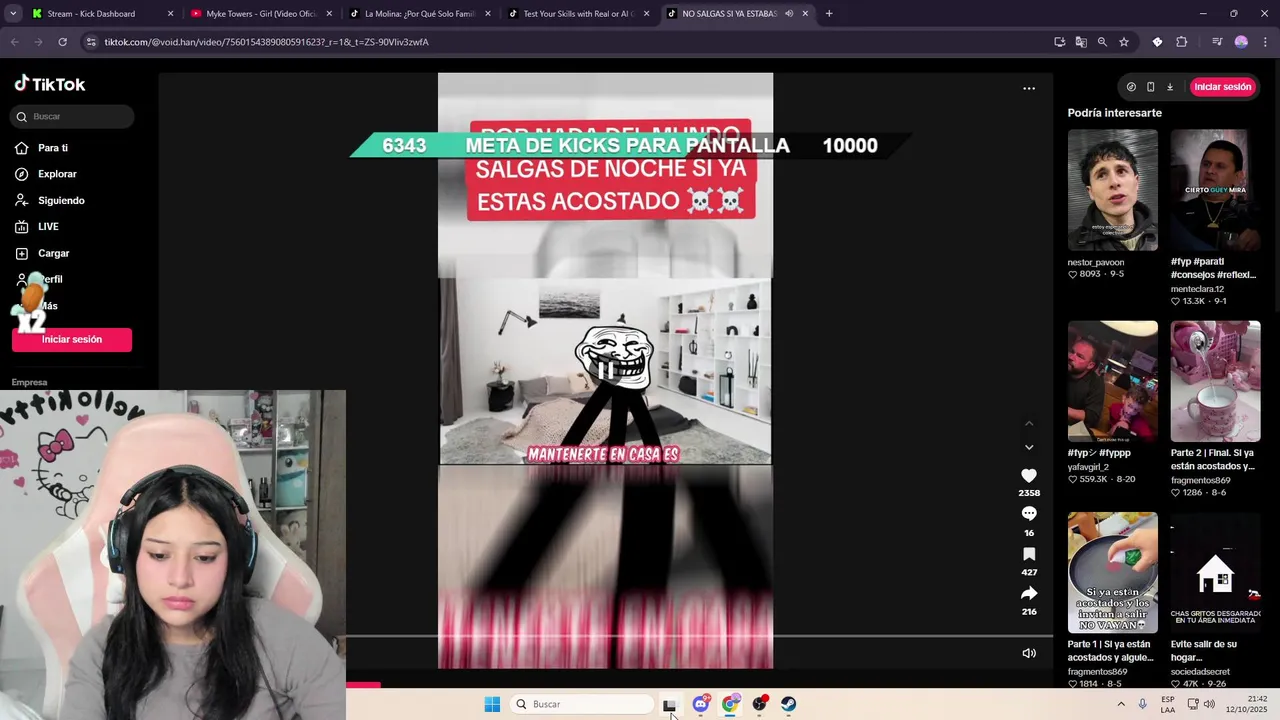1280x720 pixels.
Task: Reload the current page
Action: click(62, 42)
